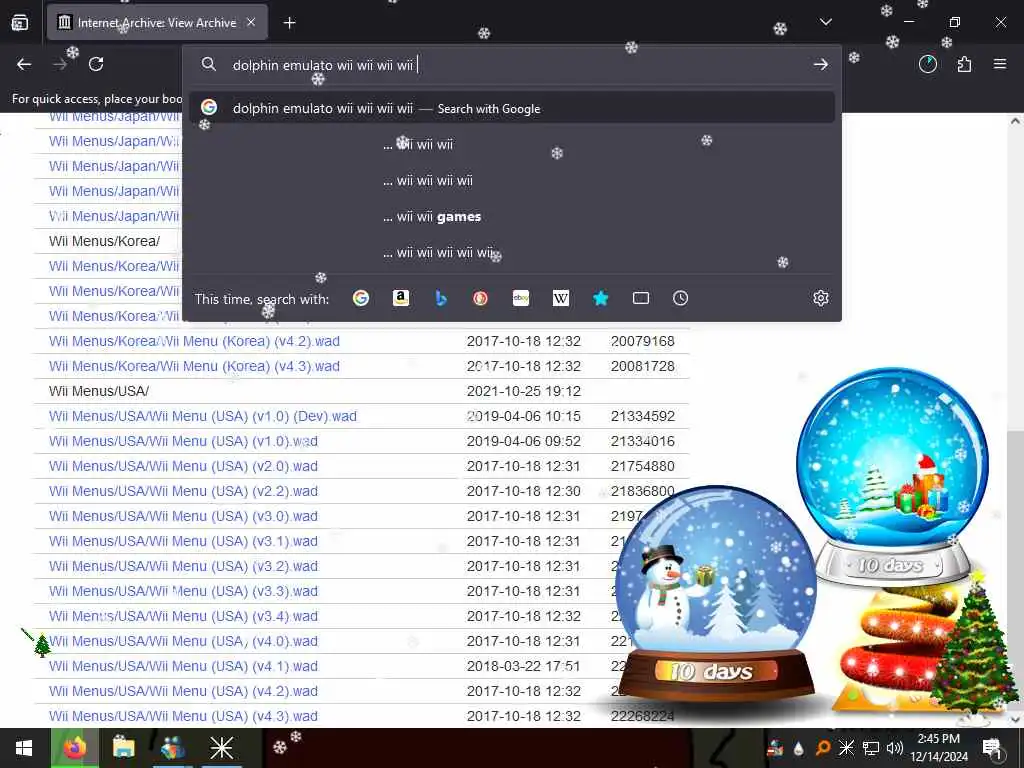Click the date 2021-10-25 19:12

tap(523, 391)
